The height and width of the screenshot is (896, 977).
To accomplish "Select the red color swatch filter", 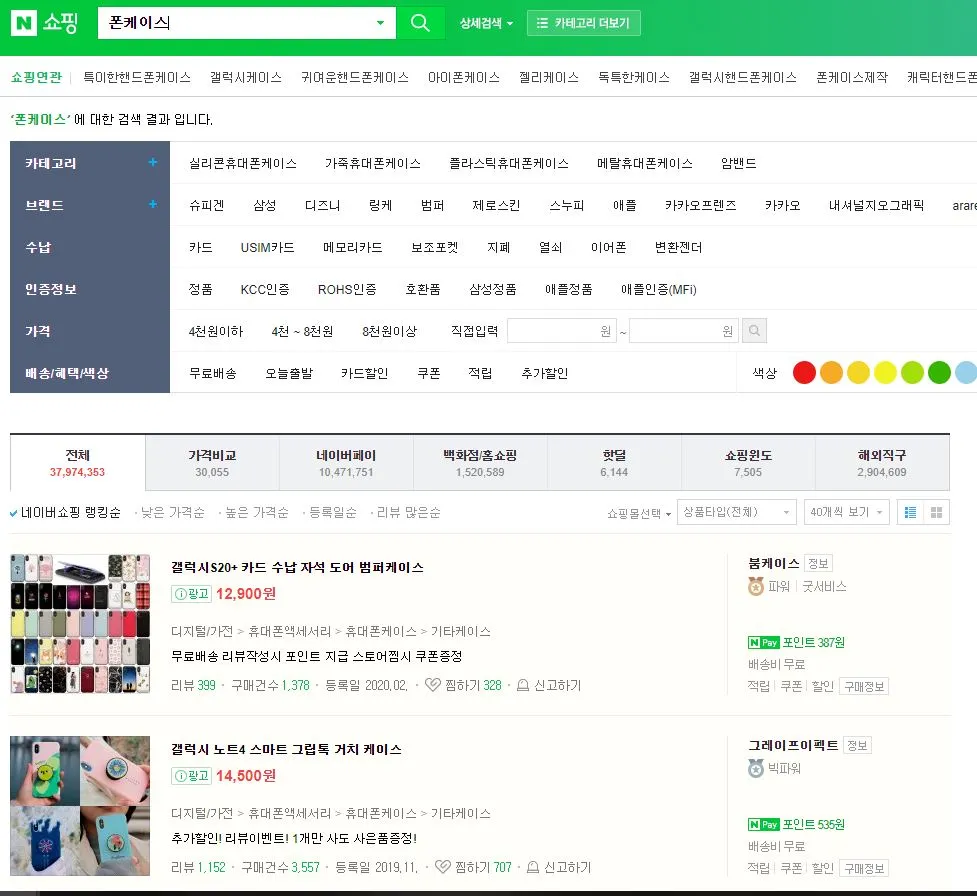I will pyautogui.click(x=806, y=371).
